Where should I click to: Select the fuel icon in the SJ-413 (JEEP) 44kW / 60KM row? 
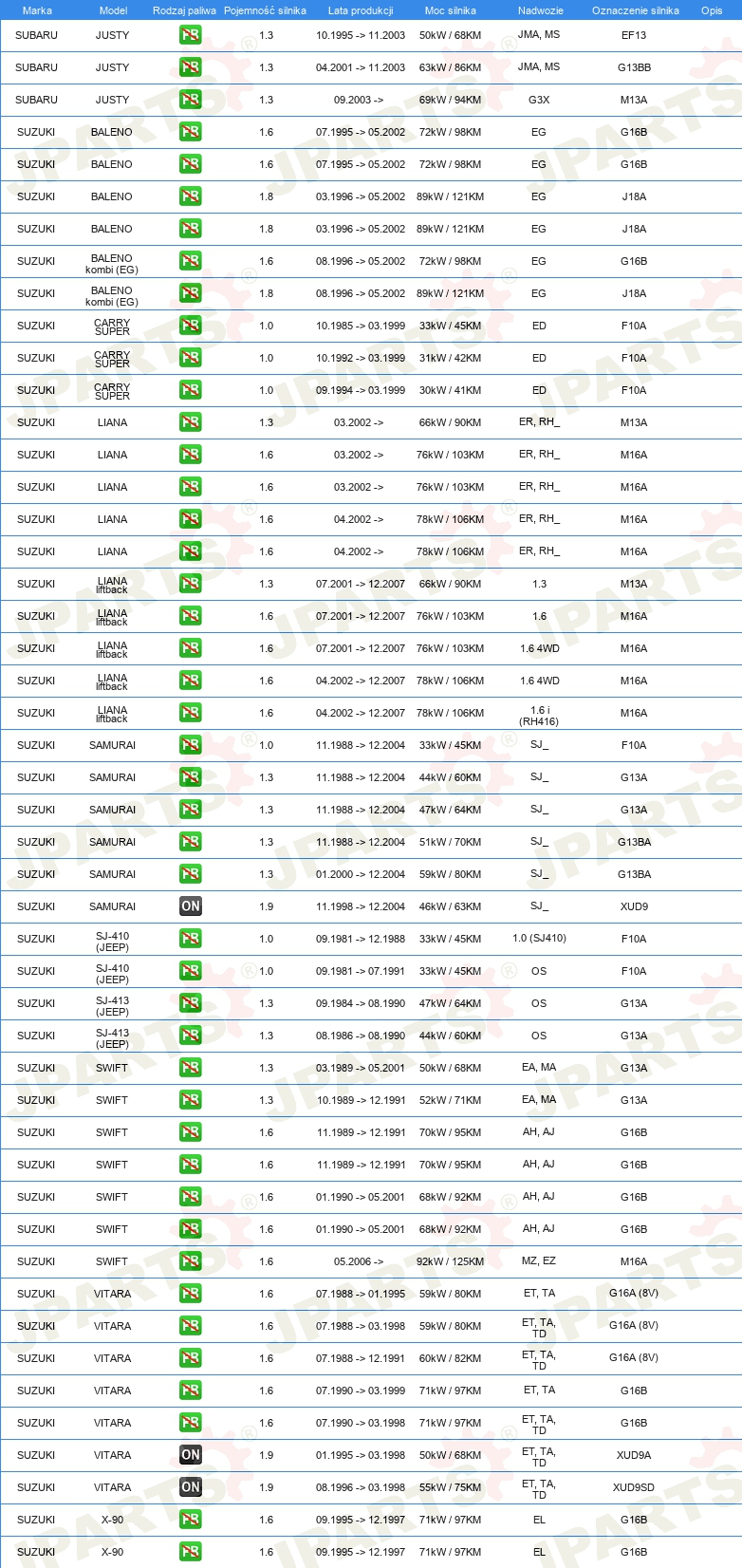point(191,1036)
